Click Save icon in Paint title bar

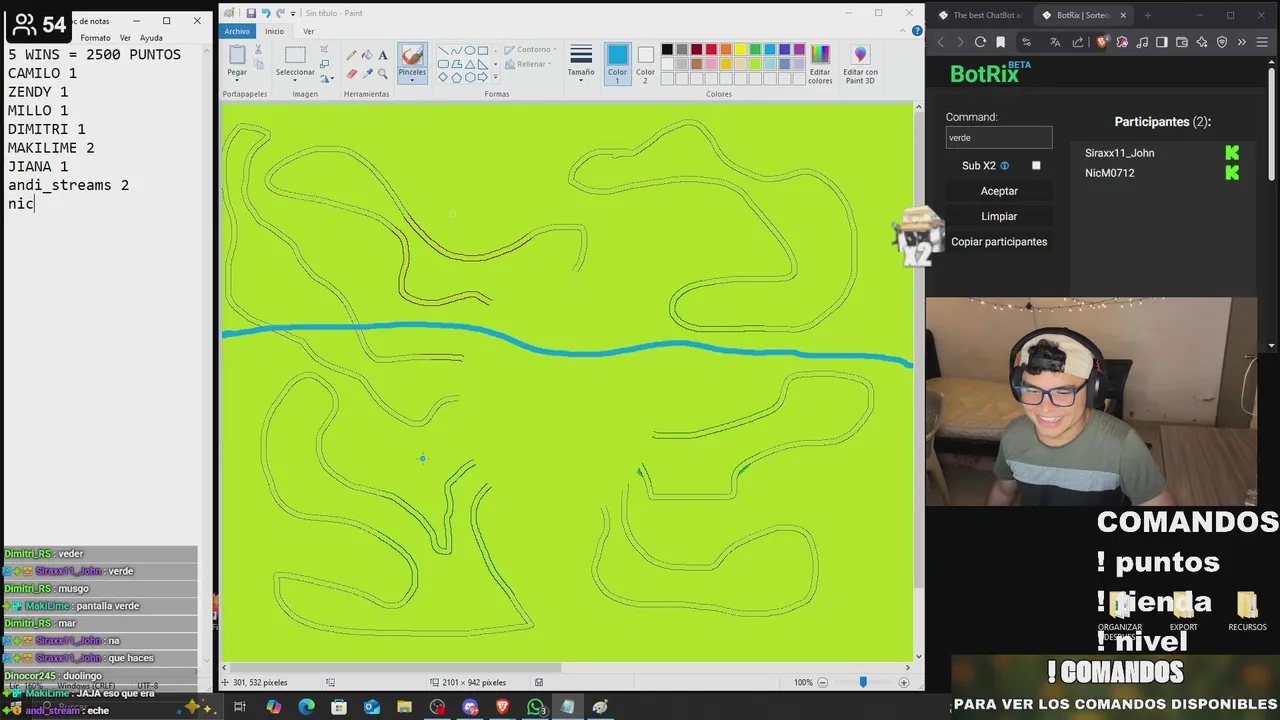251,13
